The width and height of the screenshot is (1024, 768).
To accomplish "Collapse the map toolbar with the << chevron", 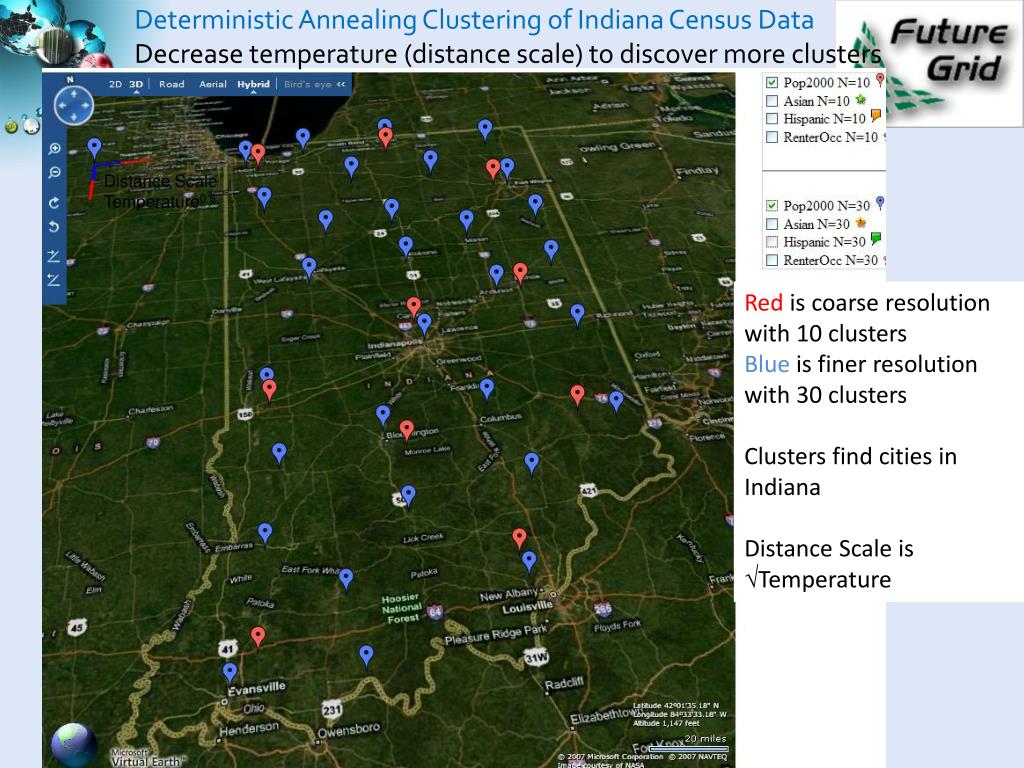I will click(x=341, y=84).
